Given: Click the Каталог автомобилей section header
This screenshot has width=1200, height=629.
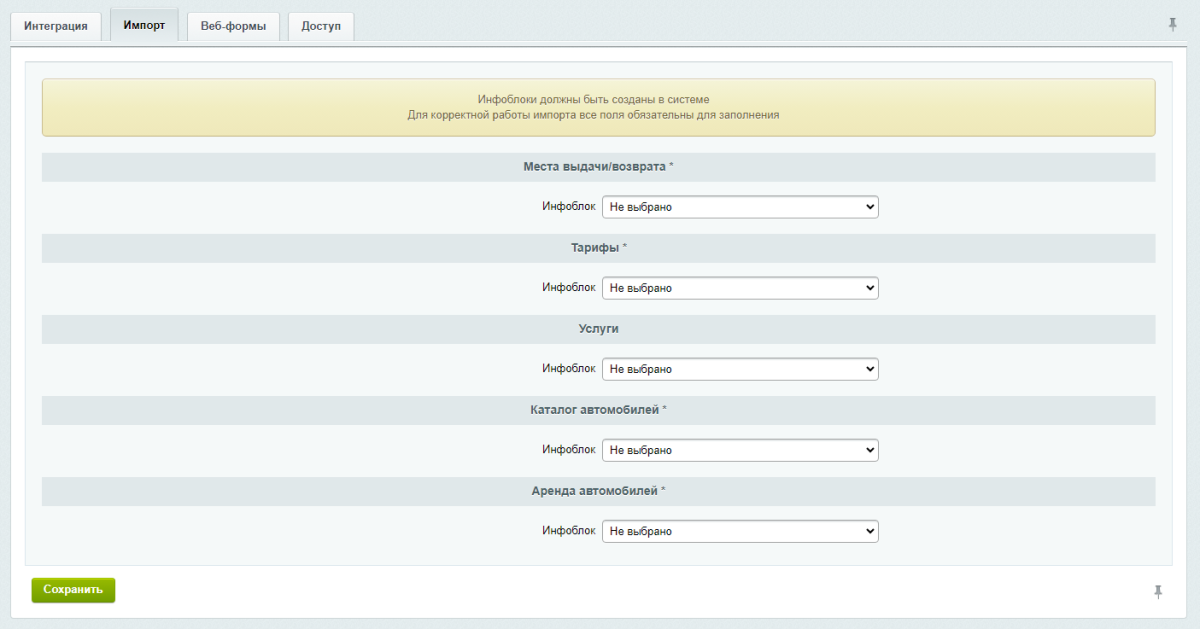Looking at the screenshot, I should (x=598, y=410).
